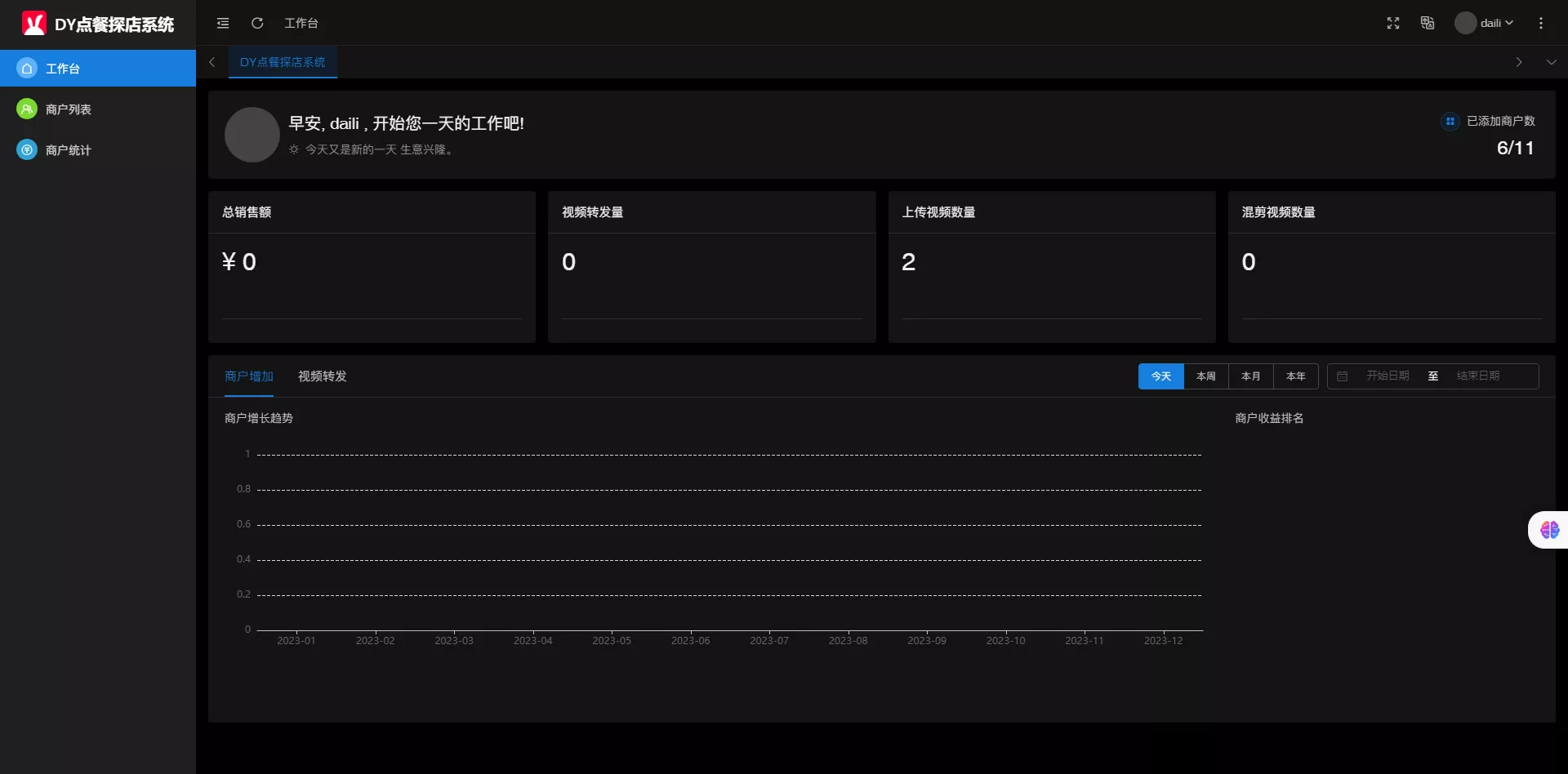Select the 本年 time range option
Image resolution: width=1568 pixels, height=774 pixels.
click(x=1295, y=376)
